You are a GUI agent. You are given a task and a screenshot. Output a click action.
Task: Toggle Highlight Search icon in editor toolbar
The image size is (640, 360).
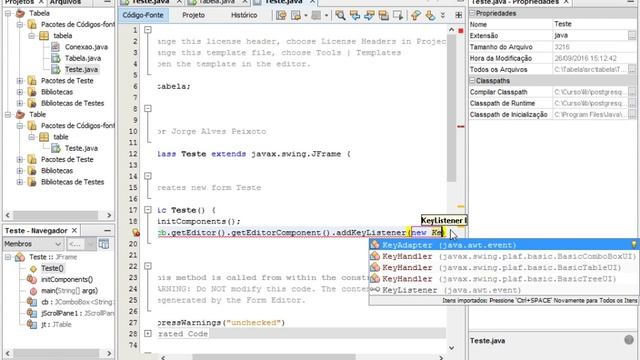click(383, 16)
